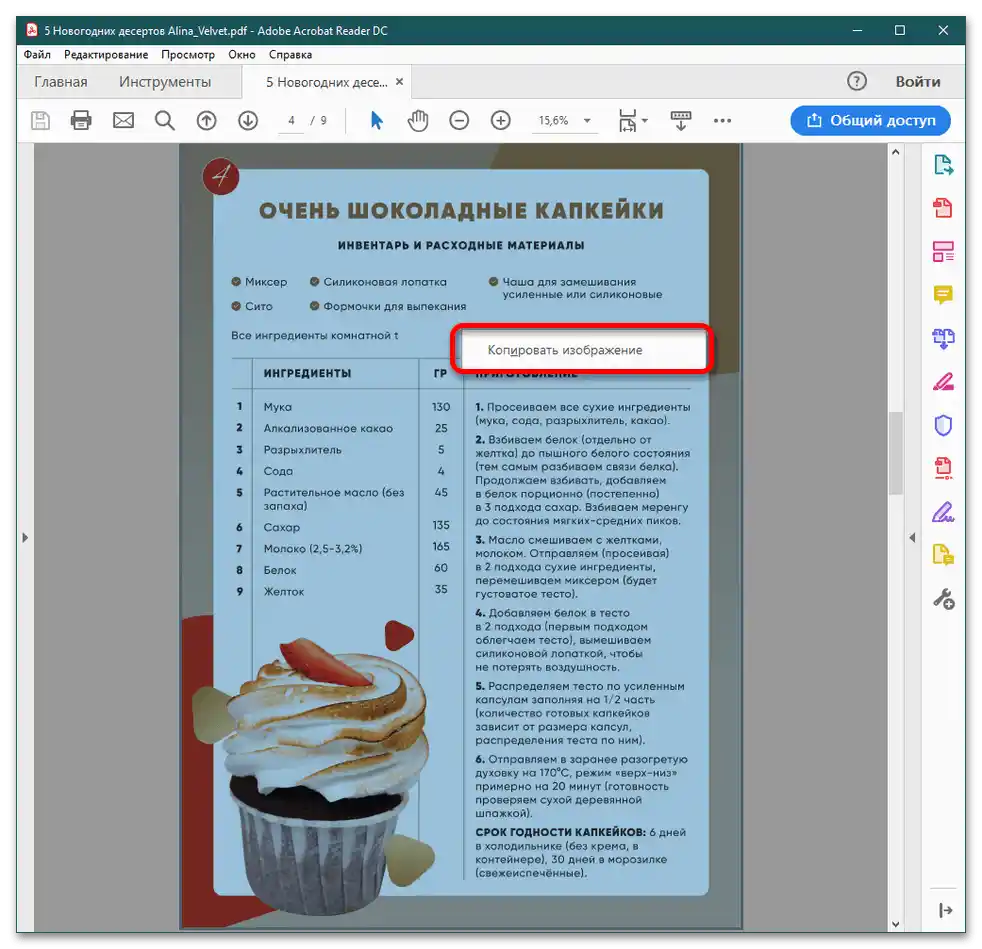Open the Comment tool in sidebar

click(943, 294)
